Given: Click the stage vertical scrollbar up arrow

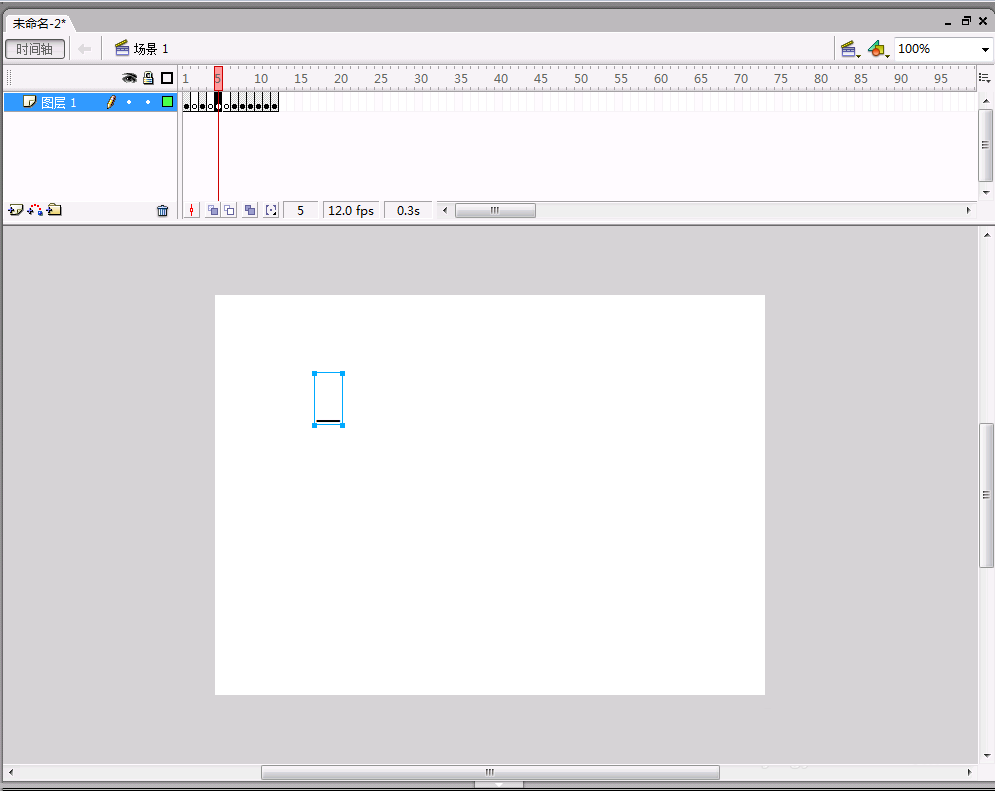Looking at the screenshot, I should [987, 235].
